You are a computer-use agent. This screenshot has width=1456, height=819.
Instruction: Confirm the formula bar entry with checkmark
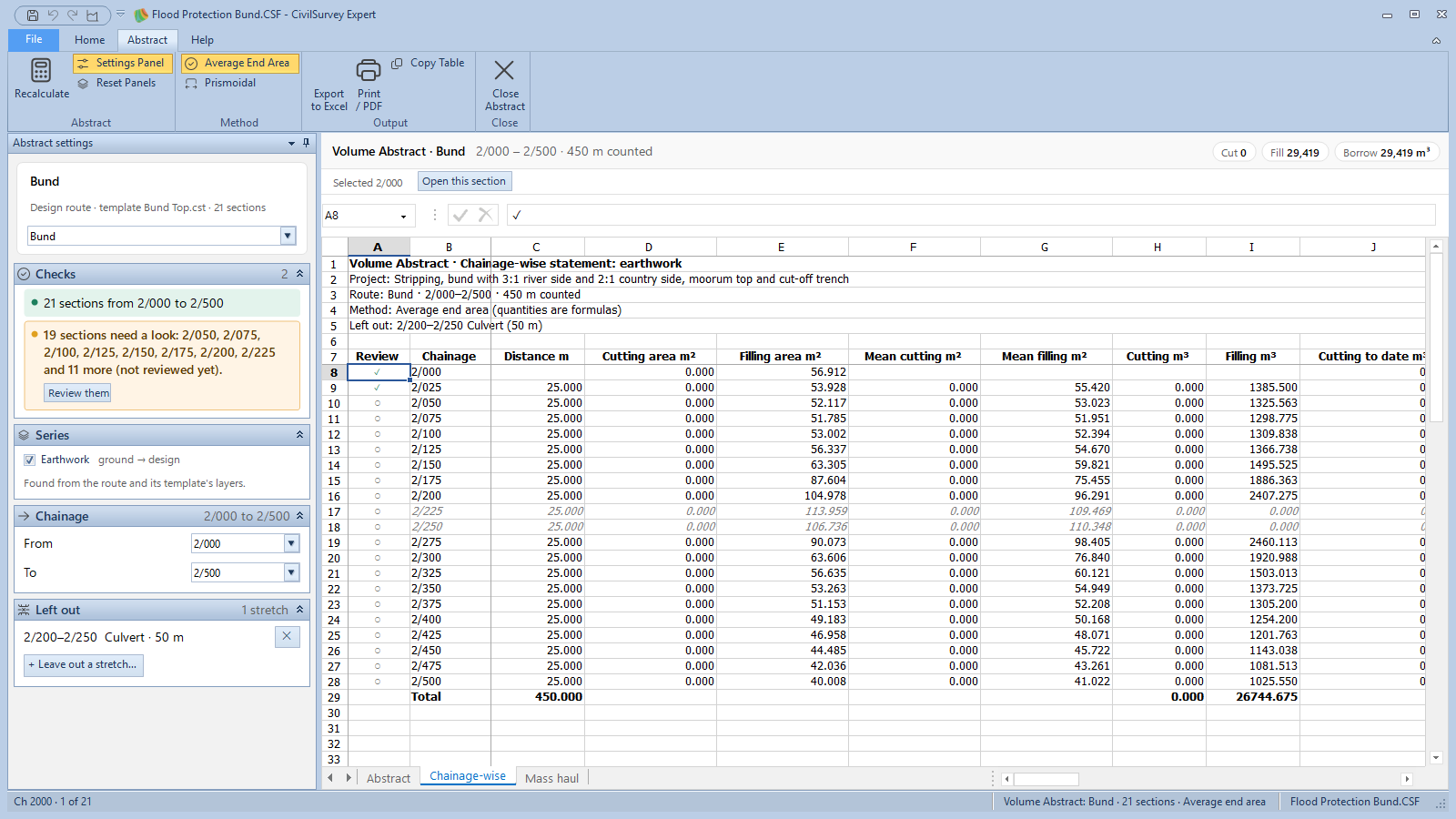click(x=460, y=215)
